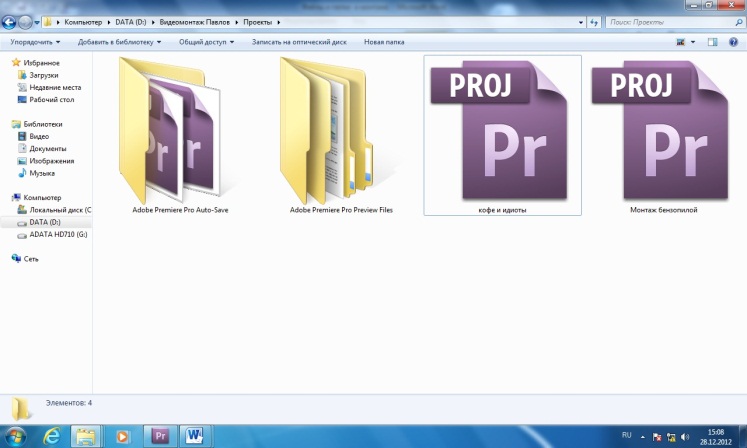Switch to Windows Explorer taskbar button
This screenshot has height=448, width=747.
click(86, 437)
